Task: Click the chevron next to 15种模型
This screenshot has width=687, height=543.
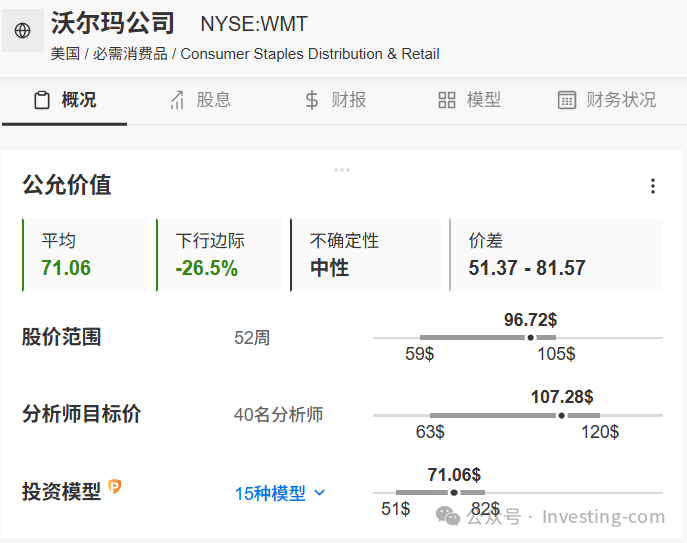Action: [x=320, y=493]
